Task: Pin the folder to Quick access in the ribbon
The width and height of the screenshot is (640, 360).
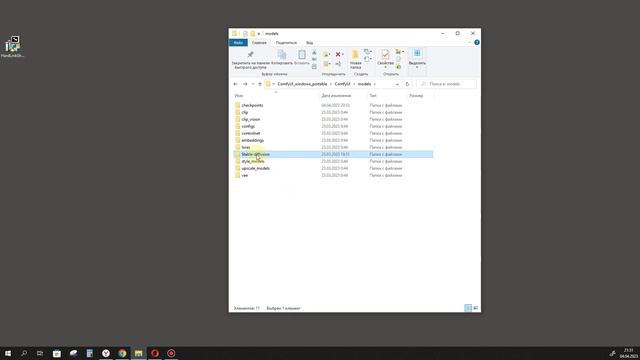Action: 251,59
